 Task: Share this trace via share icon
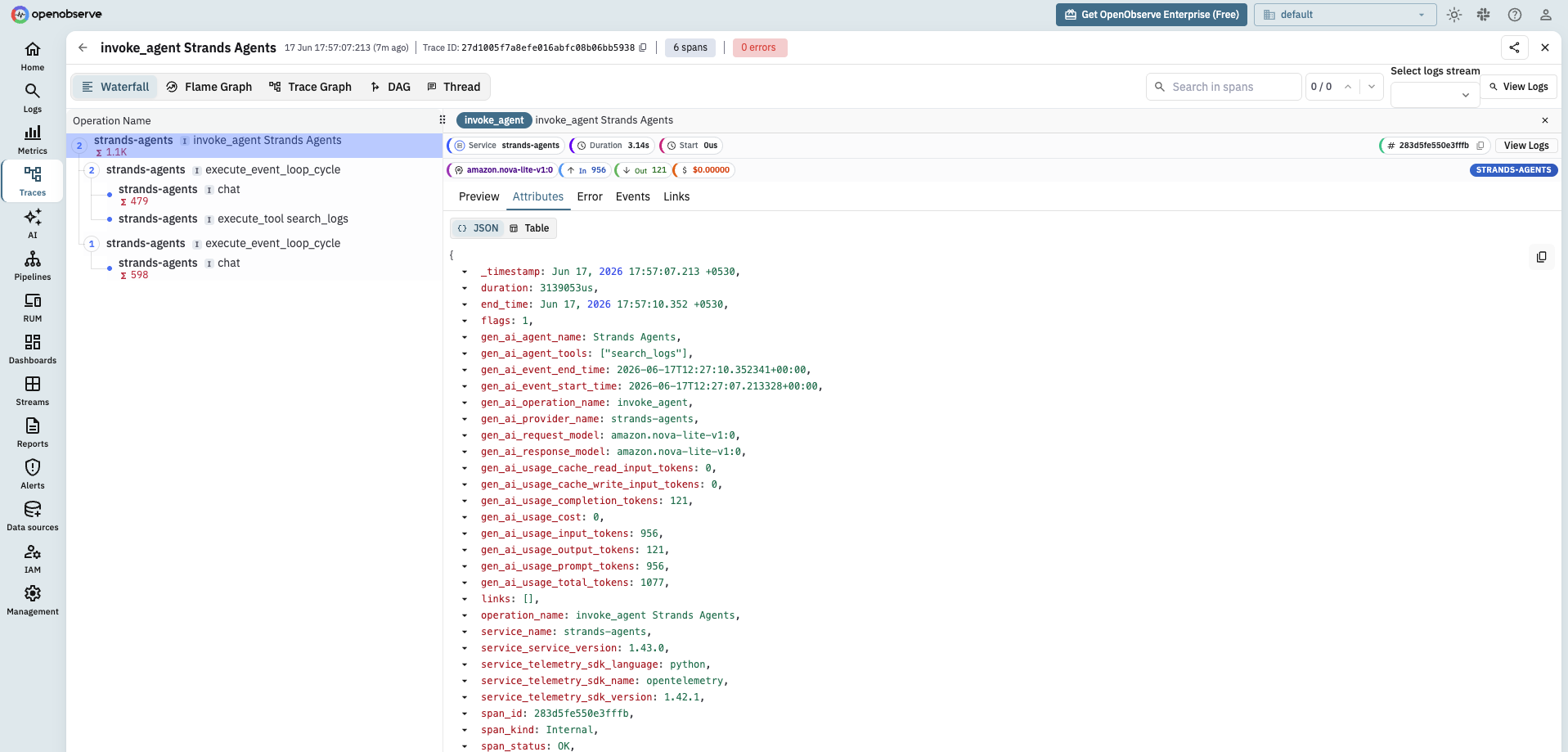(1515, 47)
